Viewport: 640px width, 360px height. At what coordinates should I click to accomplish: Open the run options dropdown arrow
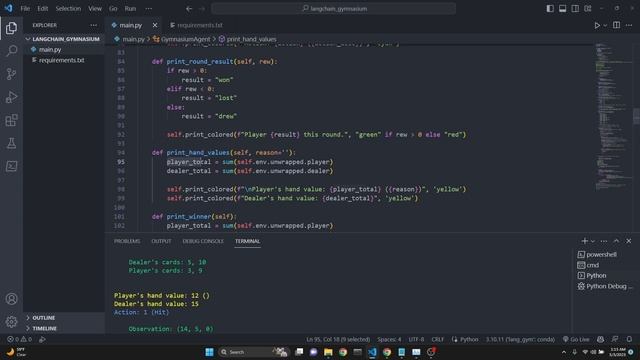(x=605, y=25)
